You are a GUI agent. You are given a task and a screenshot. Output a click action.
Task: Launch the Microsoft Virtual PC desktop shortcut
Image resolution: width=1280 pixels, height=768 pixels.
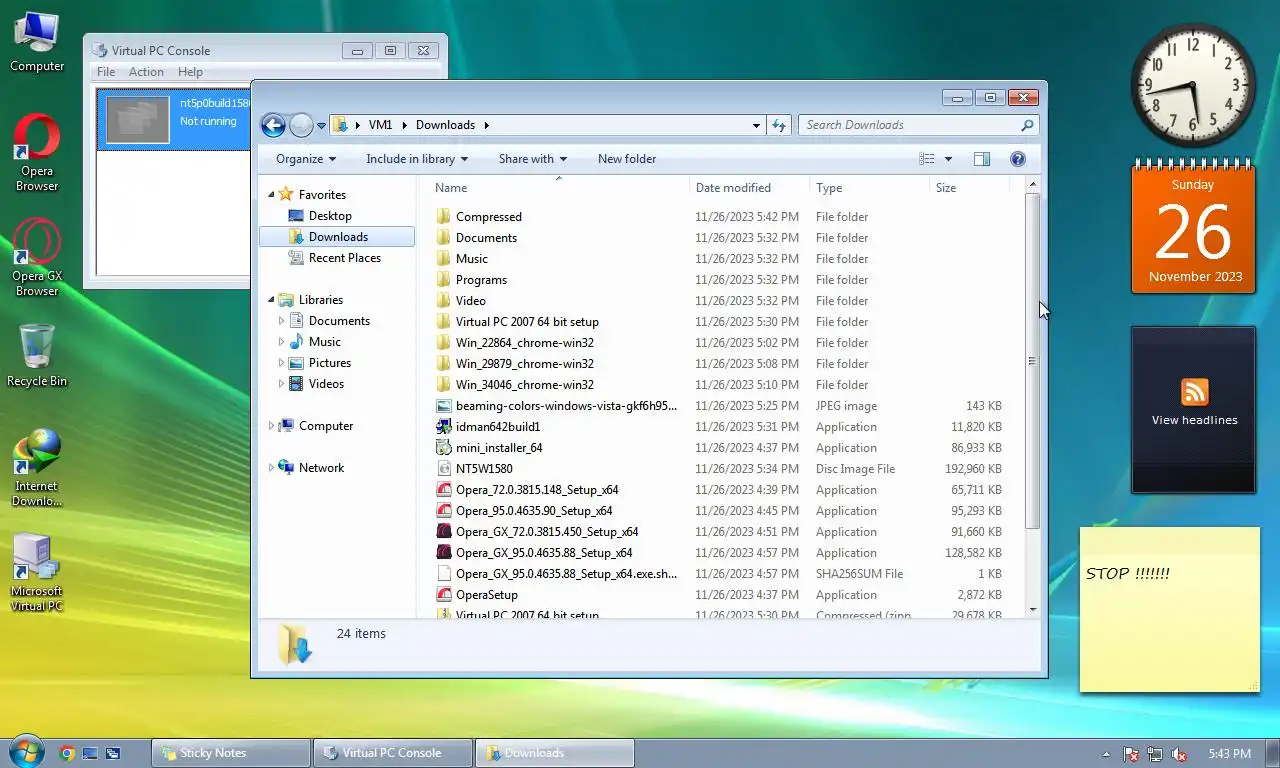37,572
